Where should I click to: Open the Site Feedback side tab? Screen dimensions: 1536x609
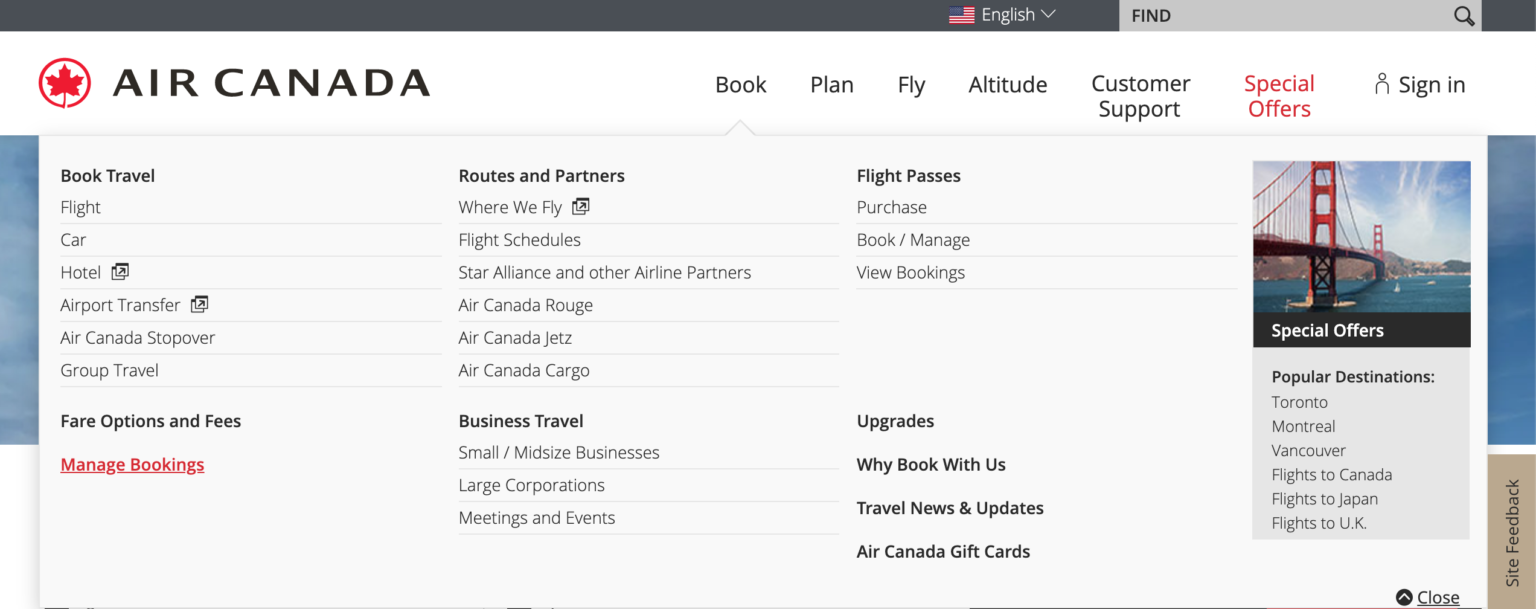1512,532
